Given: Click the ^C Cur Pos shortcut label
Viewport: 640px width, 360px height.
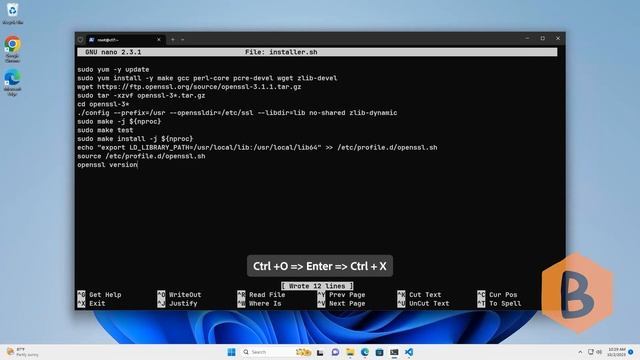Looking at the screenshot, I should [497, 295].
